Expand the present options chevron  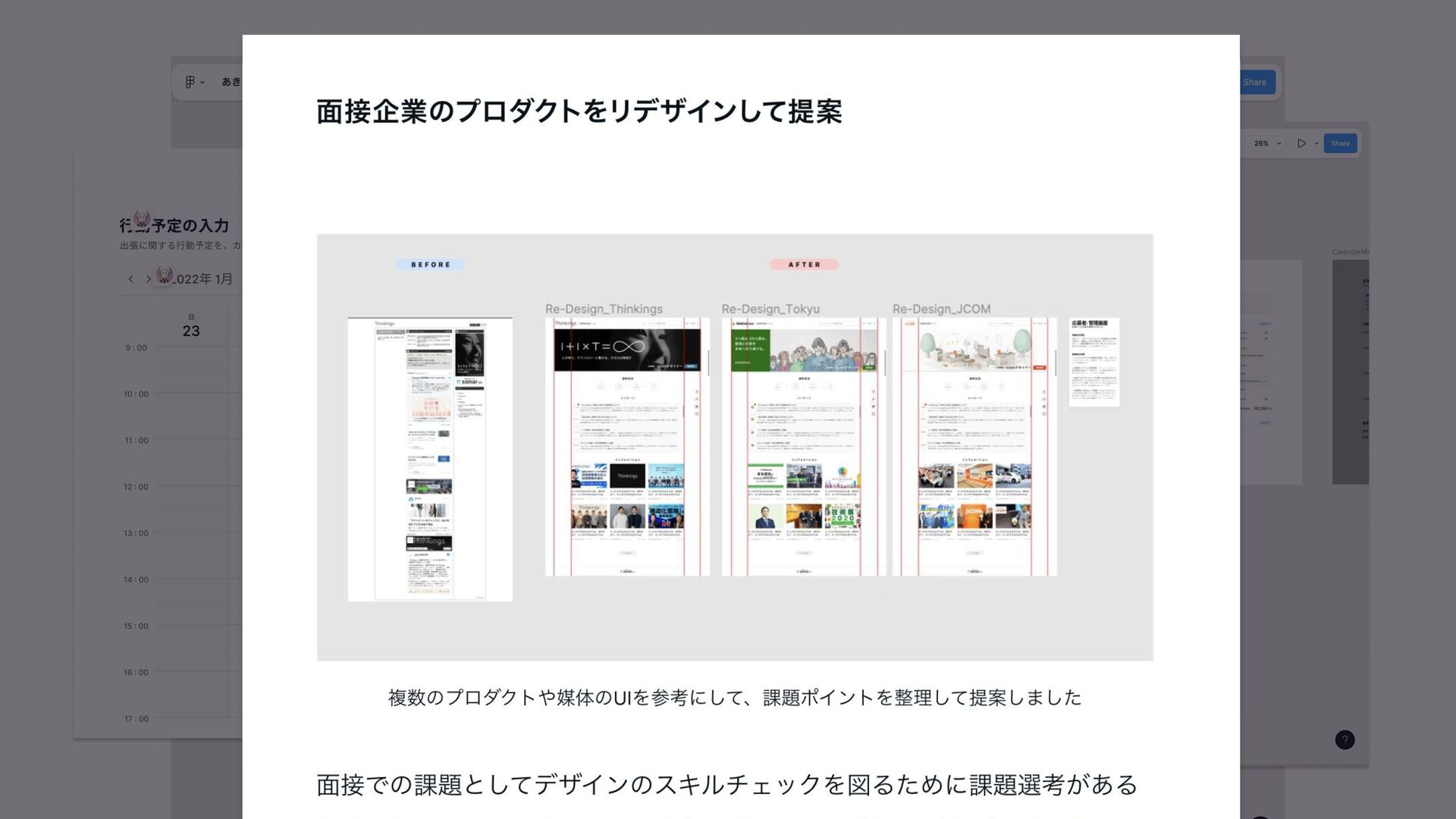click(1316, 144)
